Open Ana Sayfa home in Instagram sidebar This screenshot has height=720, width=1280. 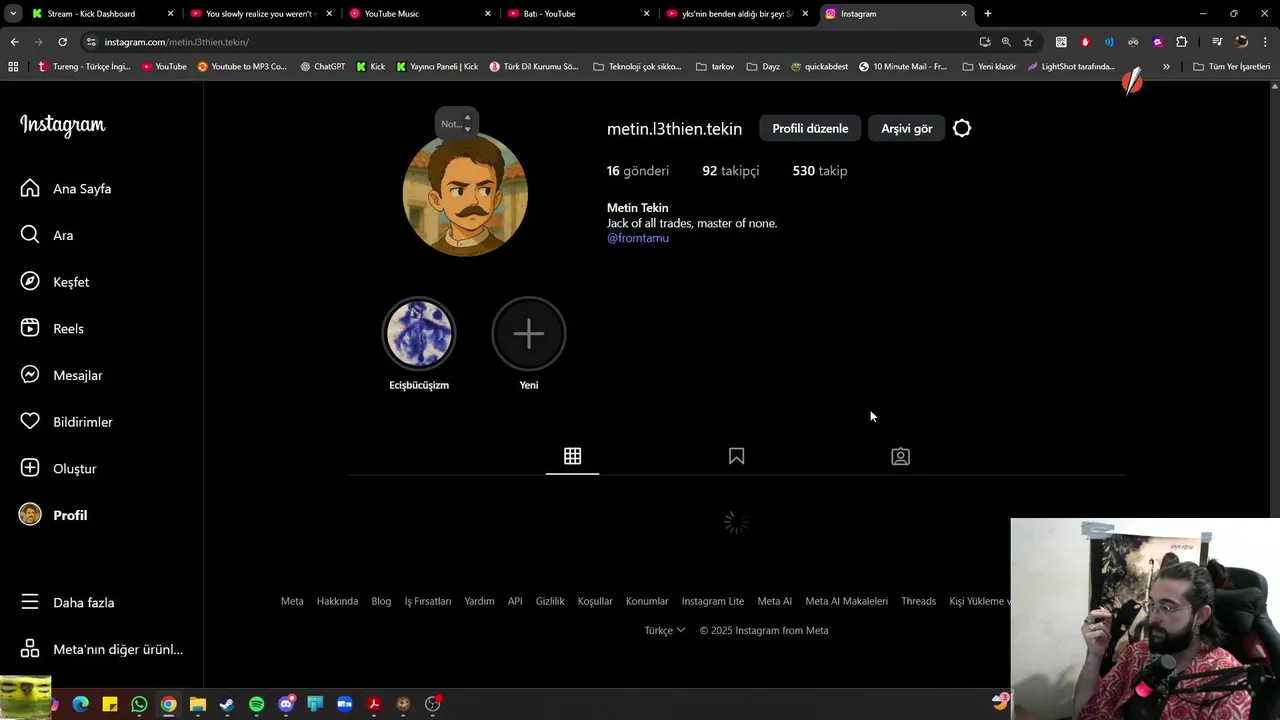point(66,188)
